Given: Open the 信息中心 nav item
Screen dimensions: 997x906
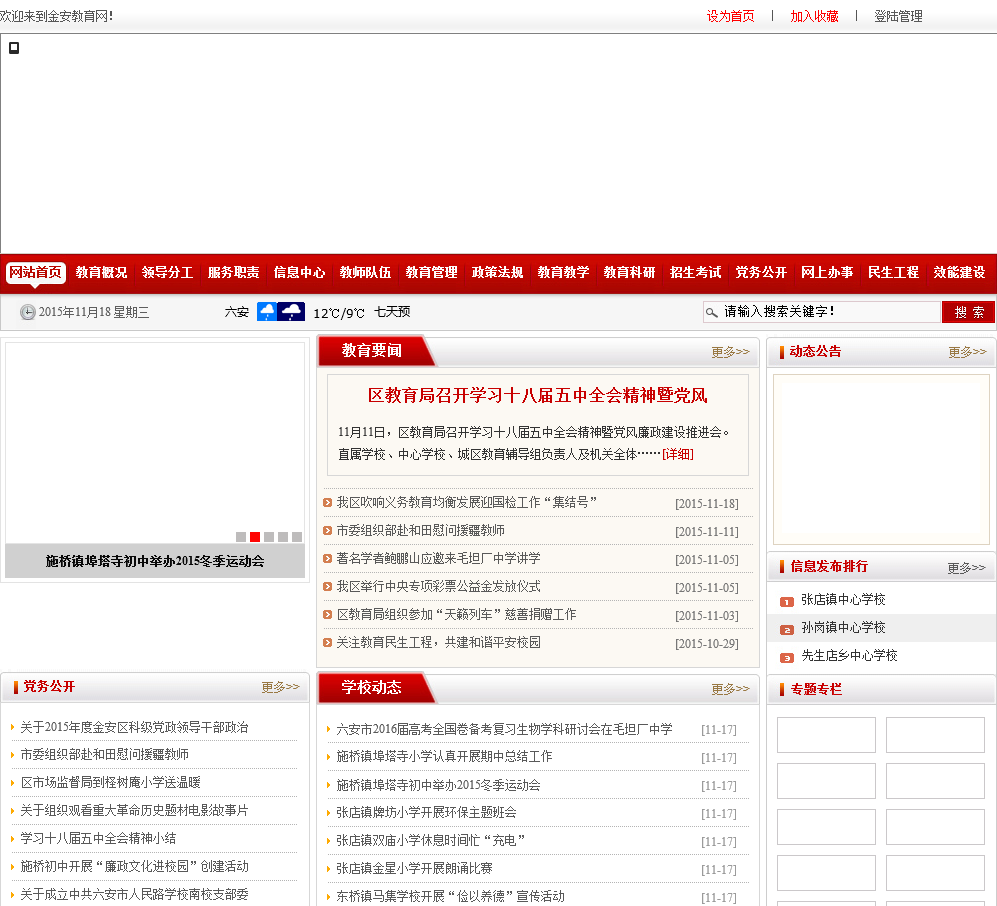Looking at the screenshot, I should coord(299,273).
